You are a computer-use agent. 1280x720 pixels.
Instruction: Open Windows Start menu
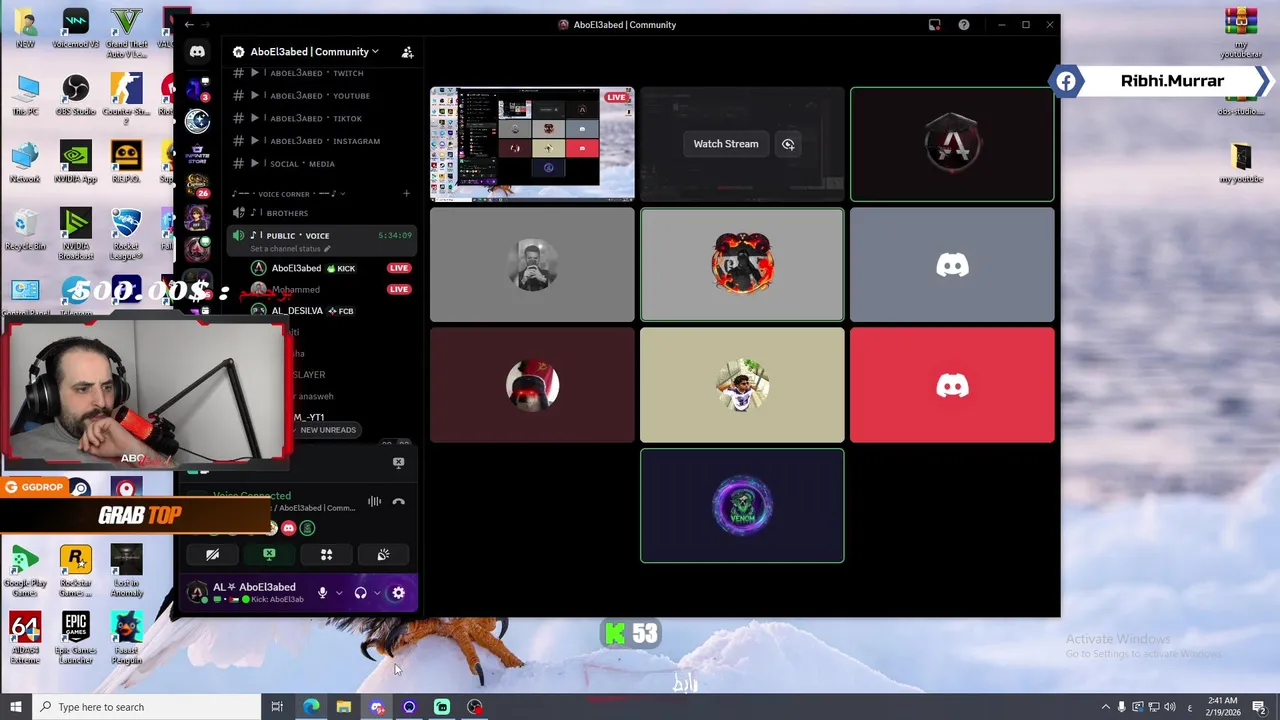point(15,707)
